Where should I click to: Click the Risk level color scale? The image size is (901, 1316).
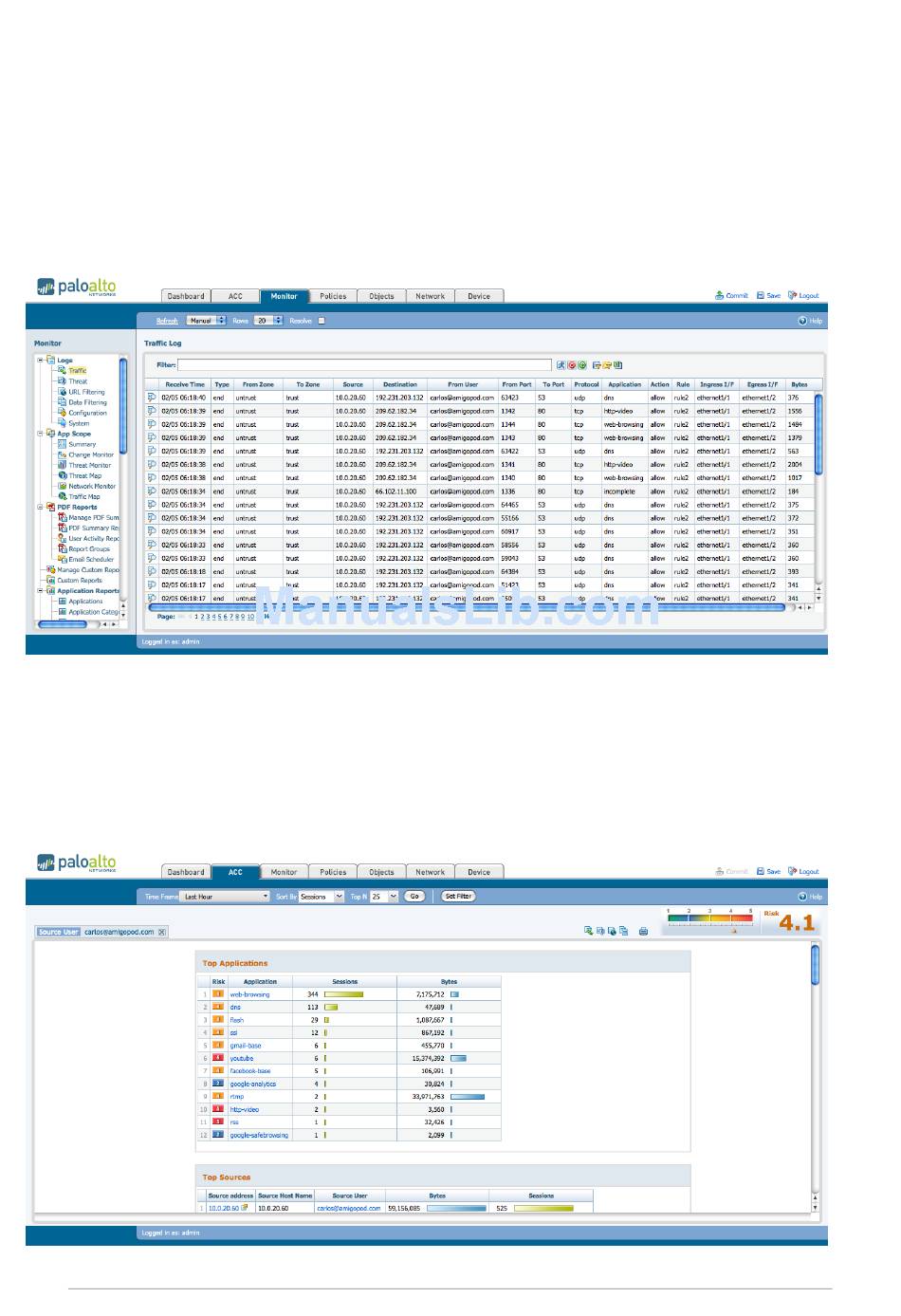click(x=709, y=918)
